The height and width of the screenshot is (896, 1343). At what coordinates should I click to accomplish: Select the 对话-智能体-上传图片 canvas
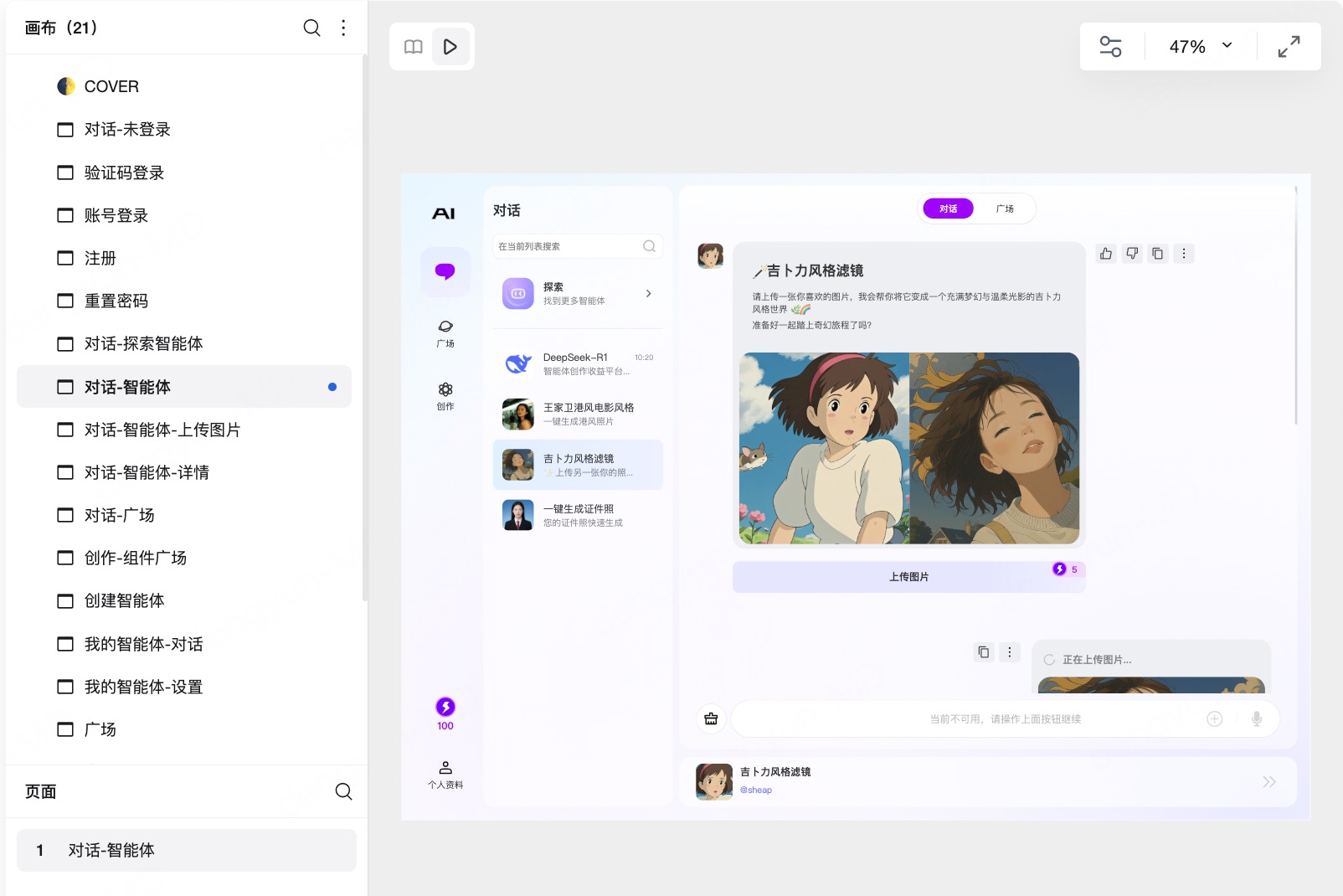pyautogui.click(x=184, y=430)
